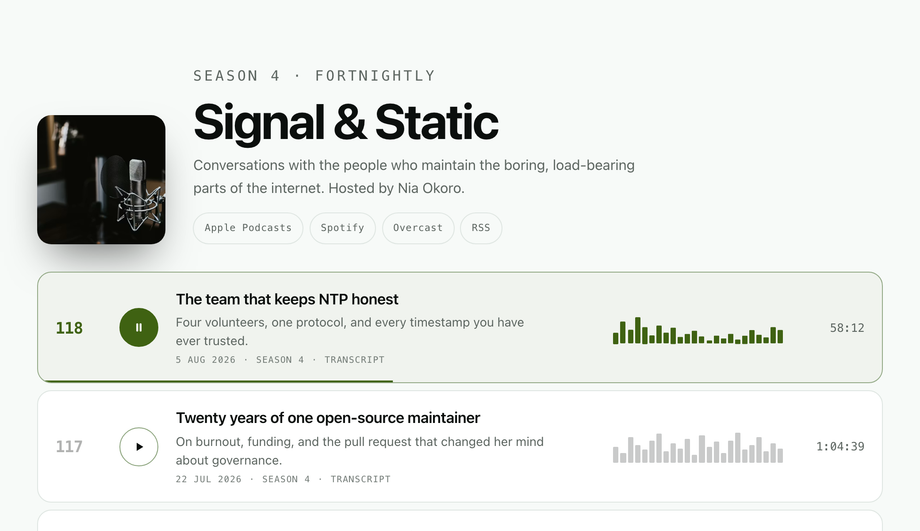
Task: Open the RSS feed
Action: pyautogui.click(x=481, y=228)
